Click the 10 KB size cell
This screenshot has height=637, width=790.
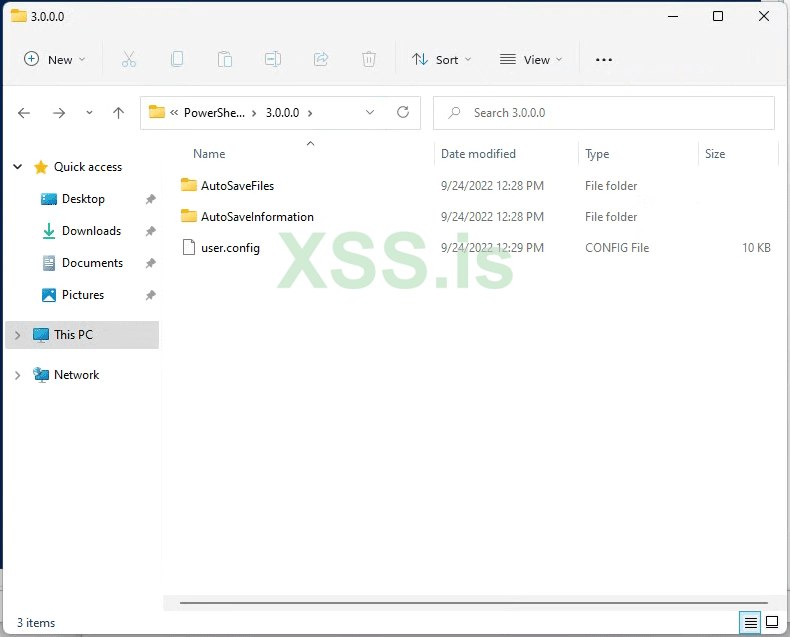[756, 248]
